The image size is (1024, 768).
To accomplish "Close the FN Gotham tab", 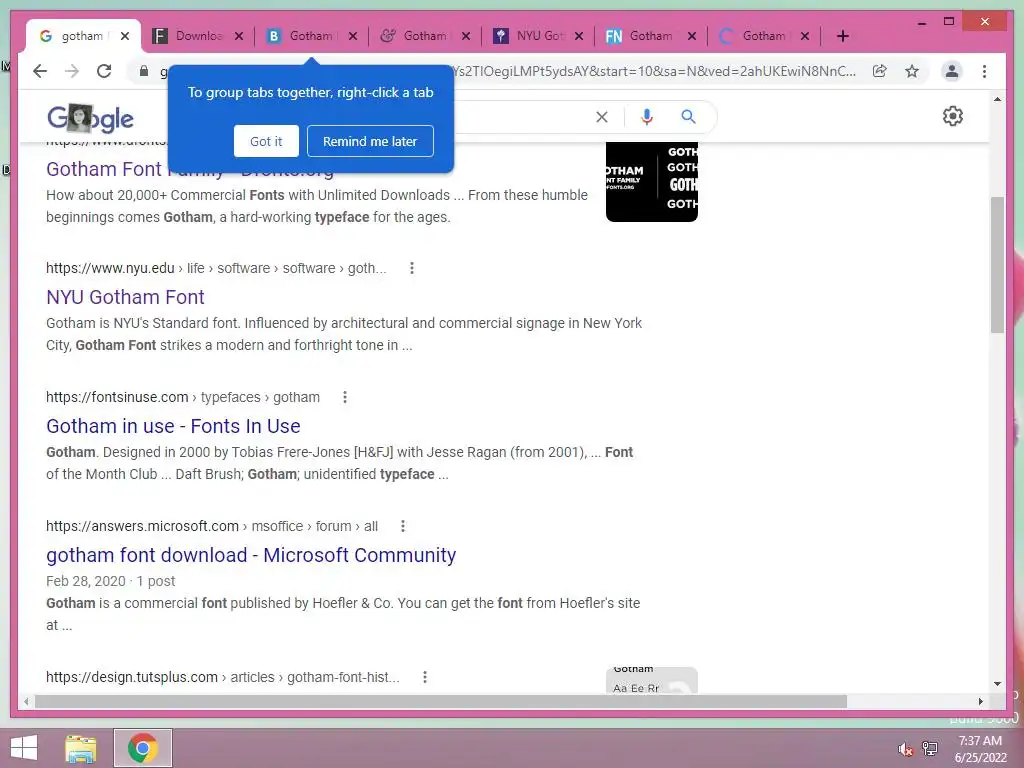I will (692, 36).
